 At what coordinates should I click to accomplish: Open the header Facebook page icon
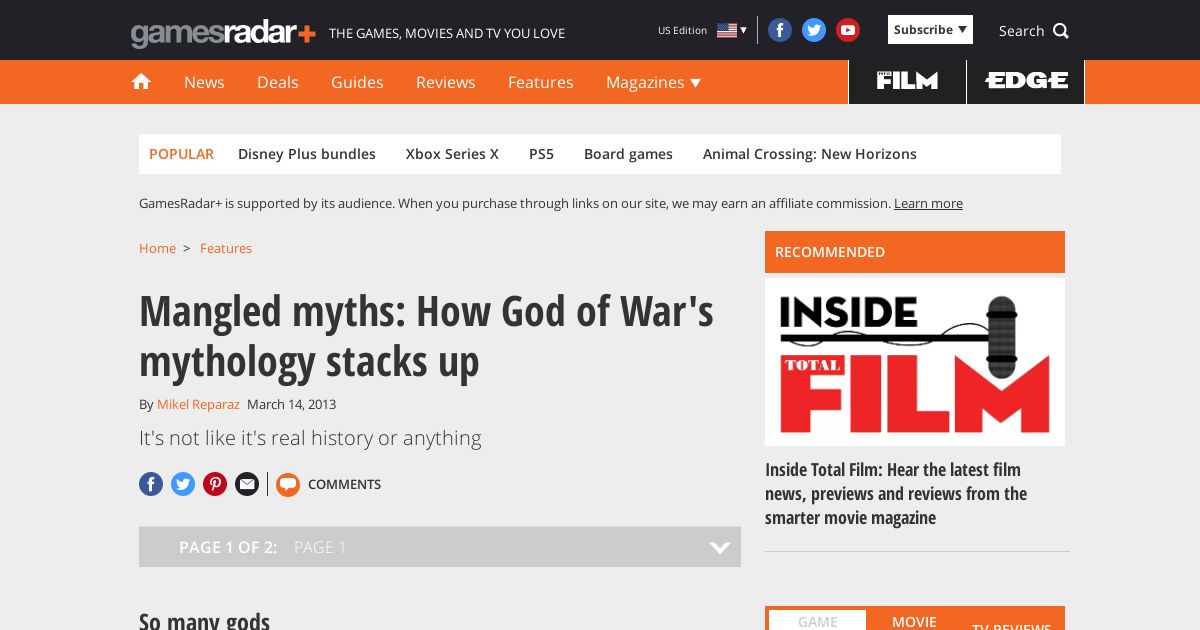780,30
